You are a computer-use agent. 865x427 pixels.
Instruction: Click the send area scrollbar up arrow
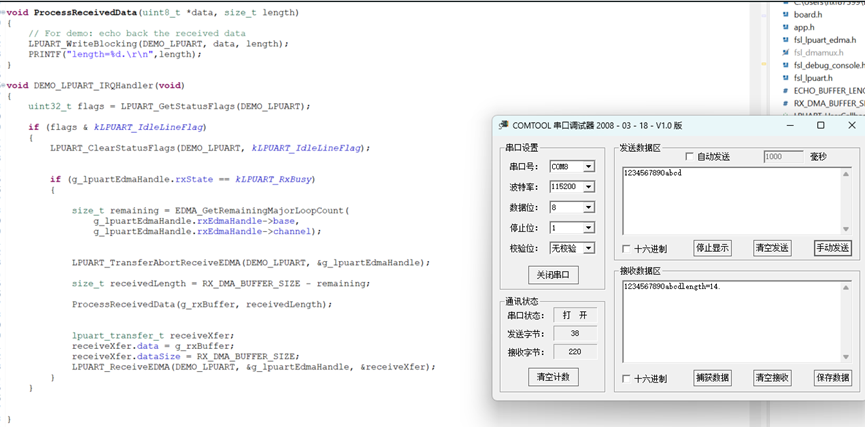click(x=846, y=174)
